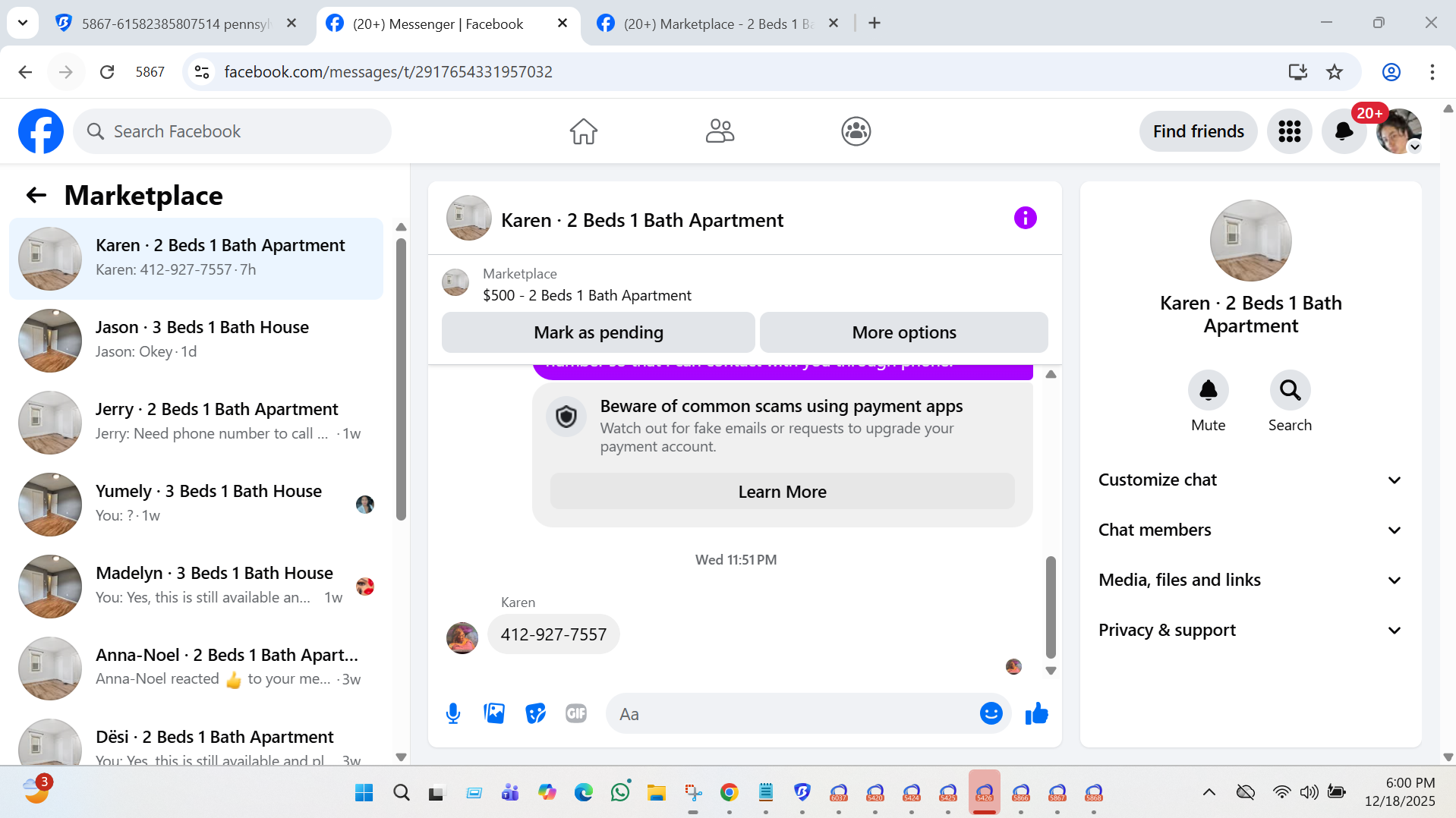Viewport: 1456px width, 818px height.
Task: Open the Friends icon in the top bar
Action: (720, 131)
